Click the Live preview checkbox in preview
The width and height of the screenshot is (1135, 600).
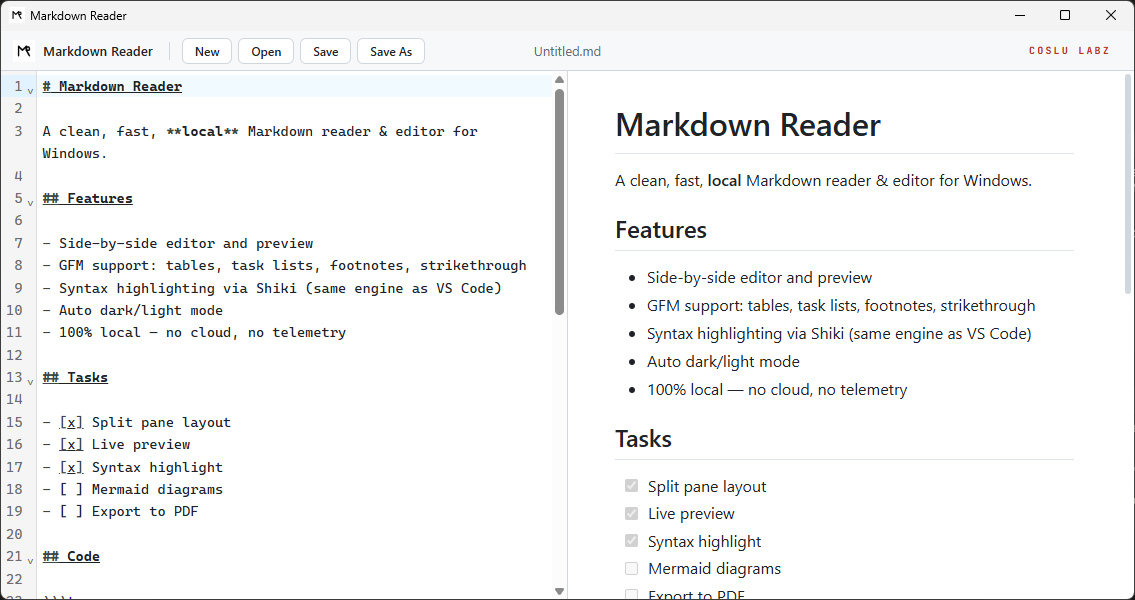(631, 513)
